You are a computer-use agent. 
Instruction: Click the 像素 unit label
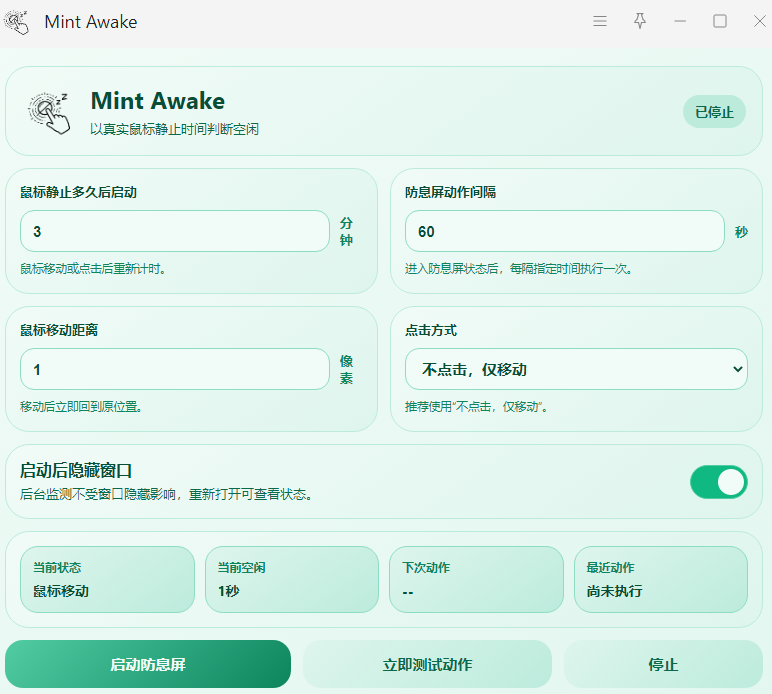(x=346, y=370)
